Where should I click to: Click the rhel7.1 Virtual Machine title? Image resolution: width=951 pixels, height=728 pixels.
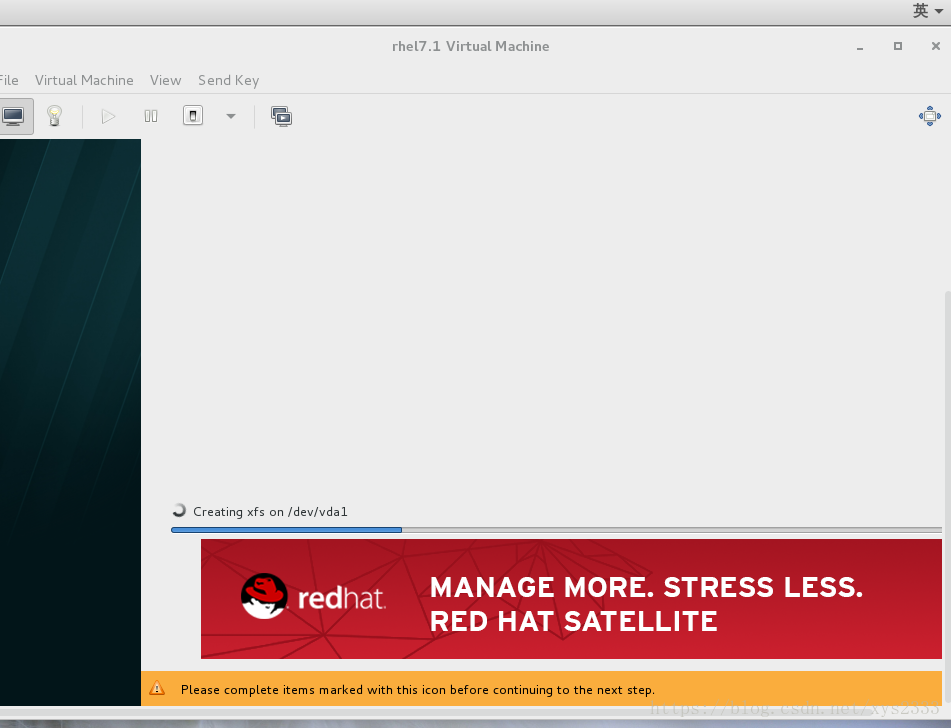pos(471,46)
